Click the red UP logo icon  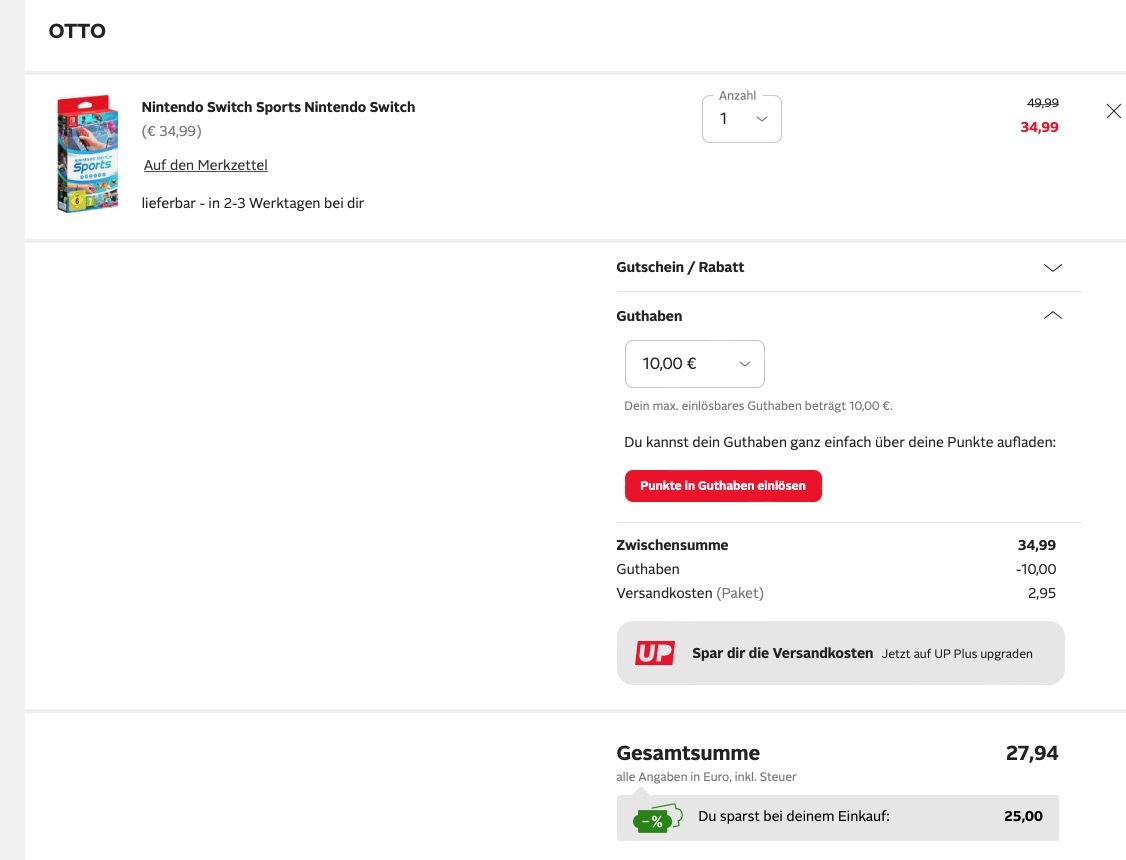654,653
